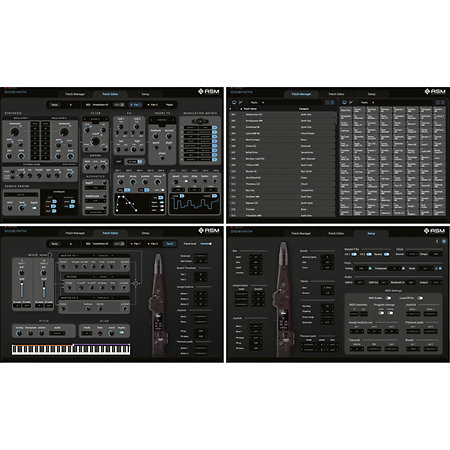Open the Packs dropdown above the patch list
The image size is (450, 450).
click(x=259, y=102)
